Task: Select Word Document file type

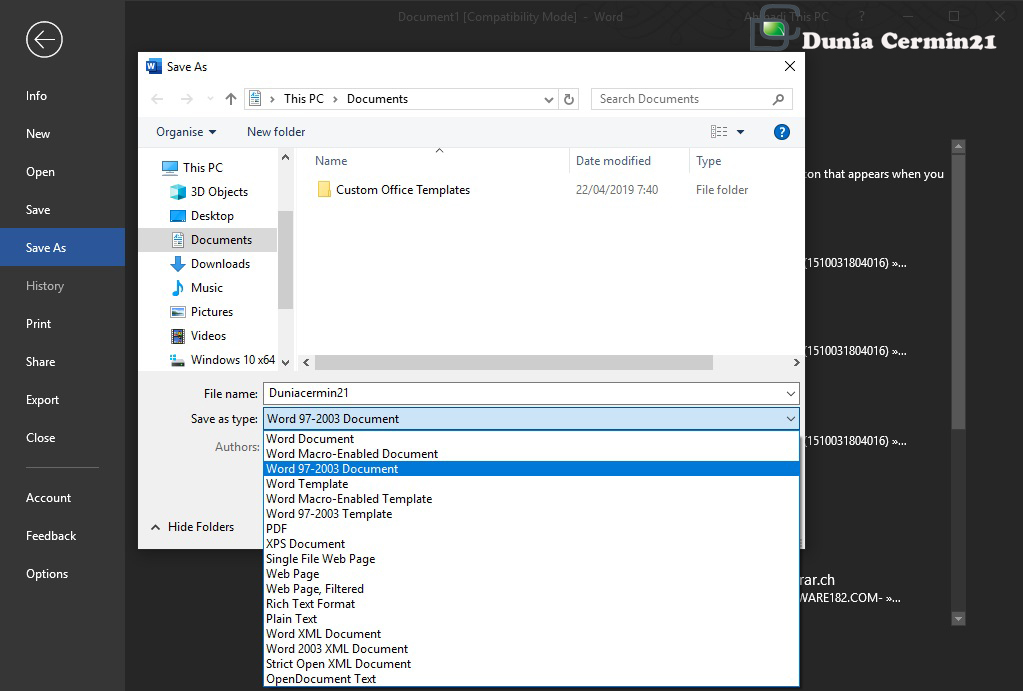Action: click(x=531, y=439)
